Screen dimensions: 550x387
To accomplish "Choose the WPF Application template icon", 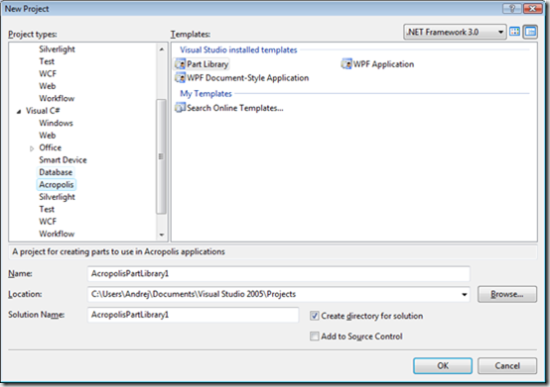I will [346, 64].
